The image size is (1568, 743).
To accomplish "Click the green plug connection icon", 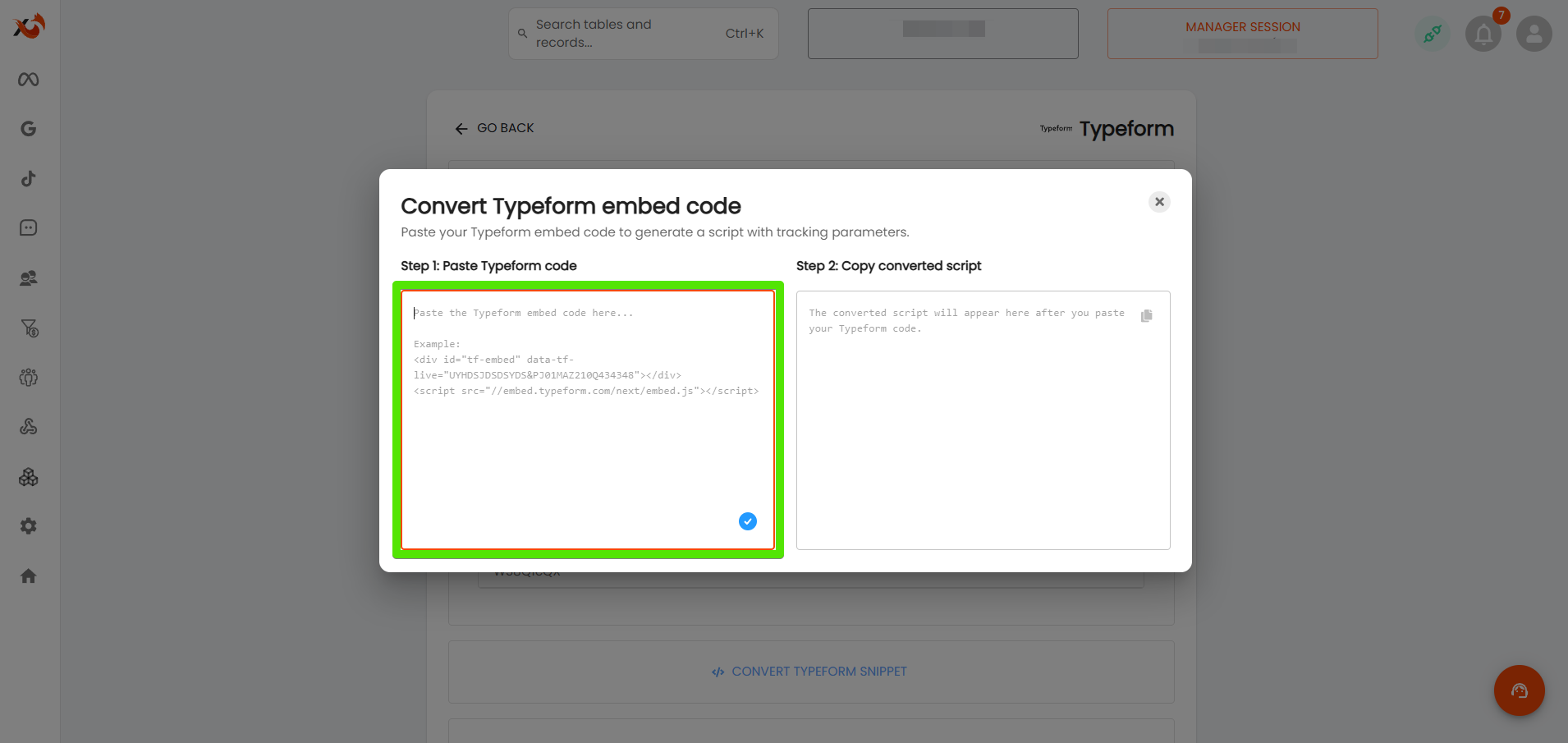I will [x=1432, y=34].
